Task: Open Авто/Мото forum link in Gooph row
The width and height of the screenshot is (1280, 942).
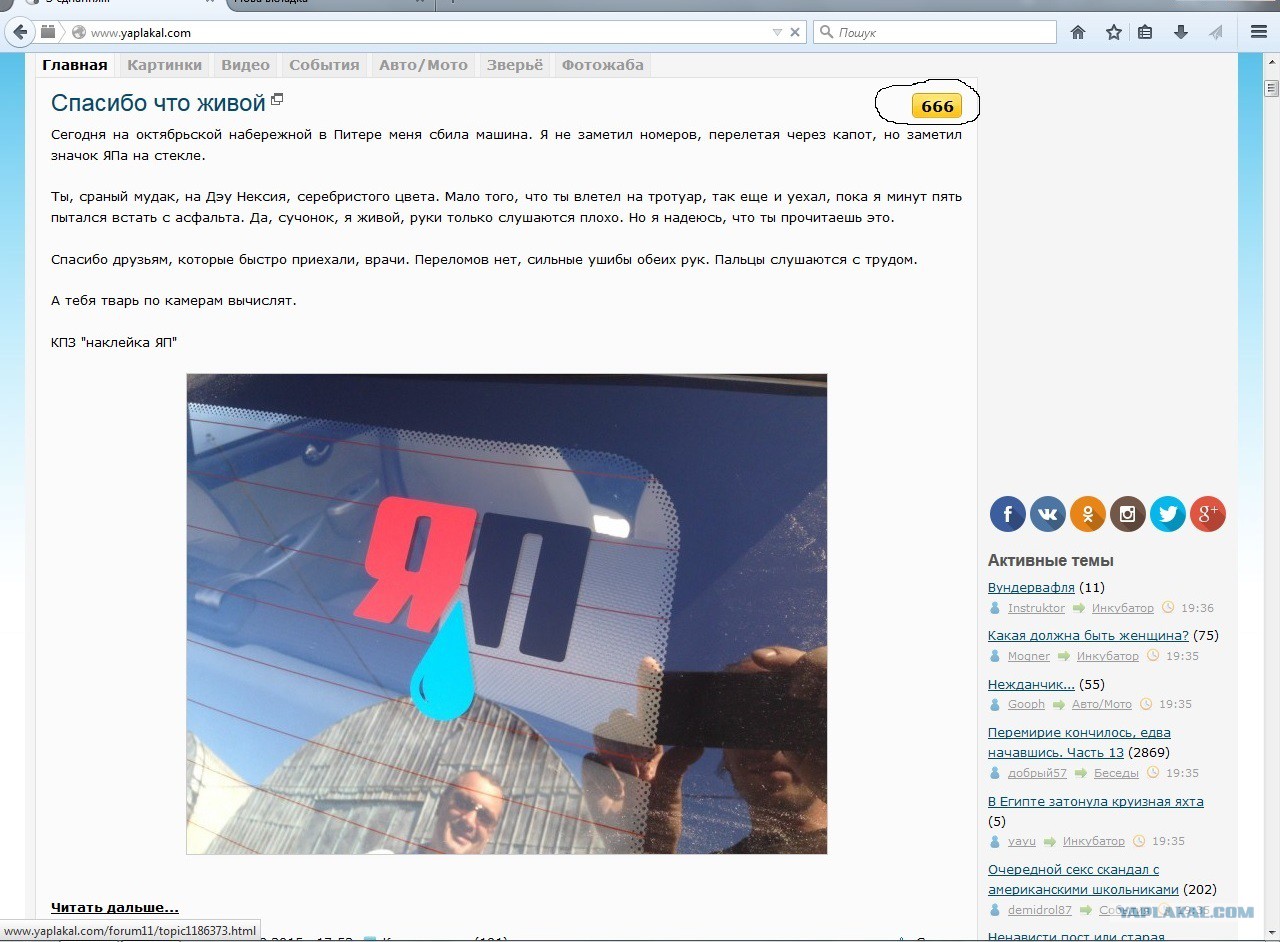Action: pyautogui.click(x=1102, y=704)
